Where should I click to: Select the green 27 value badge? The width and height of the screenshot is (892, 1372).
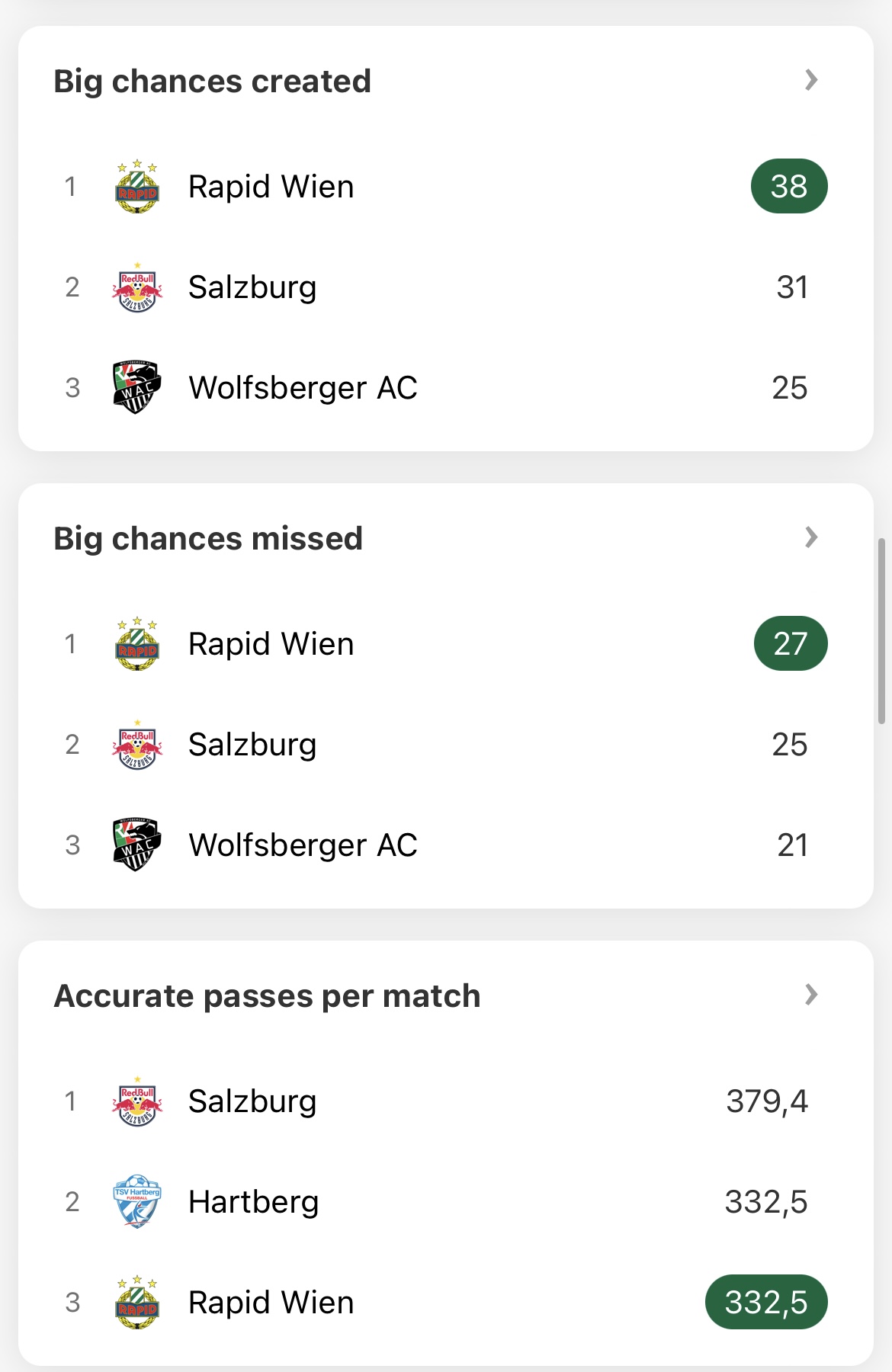(791, 643)
